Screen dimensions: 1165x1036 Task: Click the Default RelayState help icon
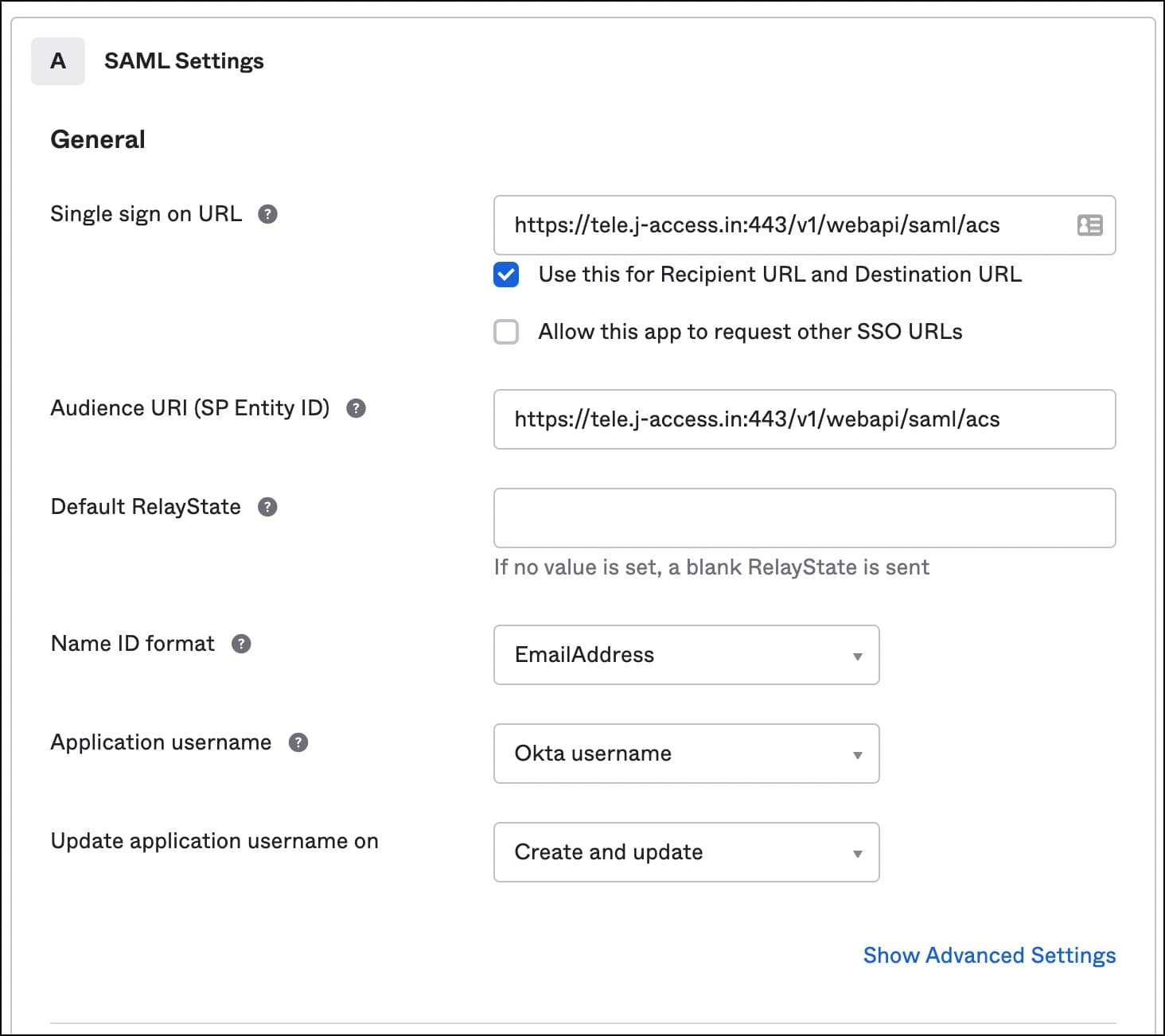[x=267, y=506]
